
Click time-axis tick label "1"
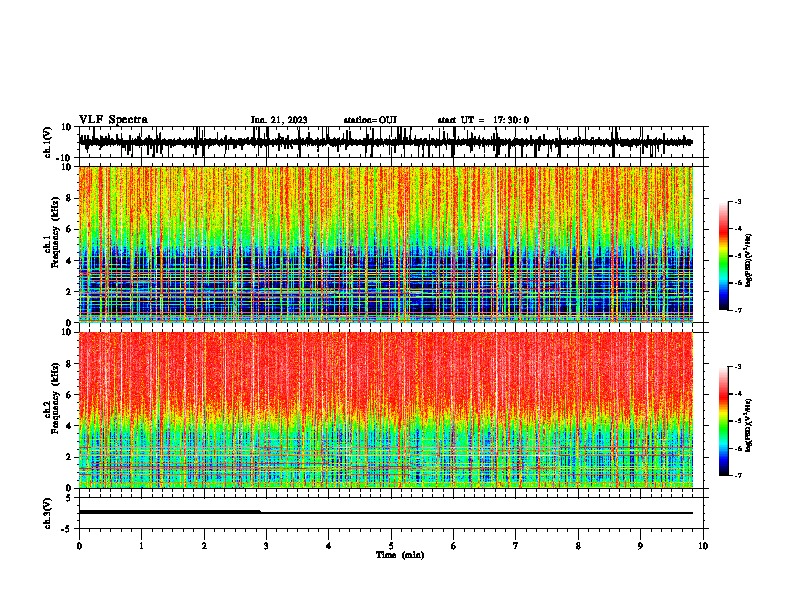(x=141, y=545)
